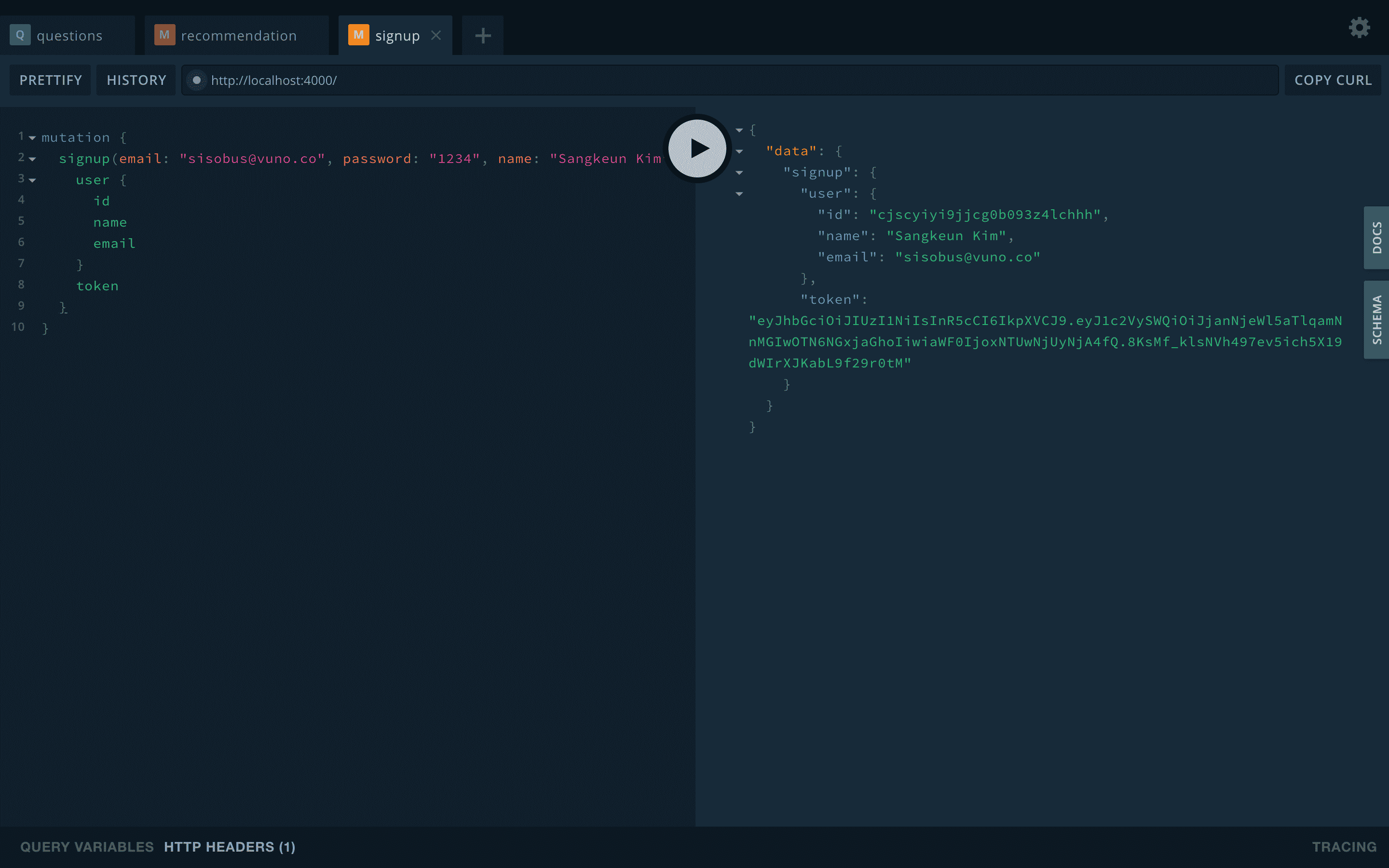The width and height of the screenshot is (1389, 868).
Task: Click the endpoint status circle icon
Action: (x=197, y=81)
